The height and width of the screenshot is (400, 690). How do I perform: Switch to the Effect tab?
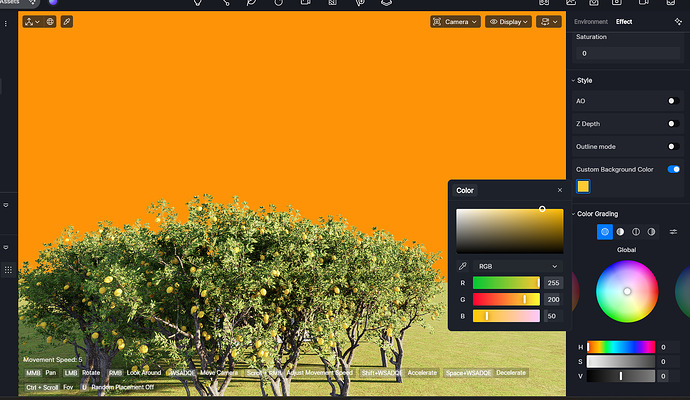pyautogui.click(x=624, y=22)
